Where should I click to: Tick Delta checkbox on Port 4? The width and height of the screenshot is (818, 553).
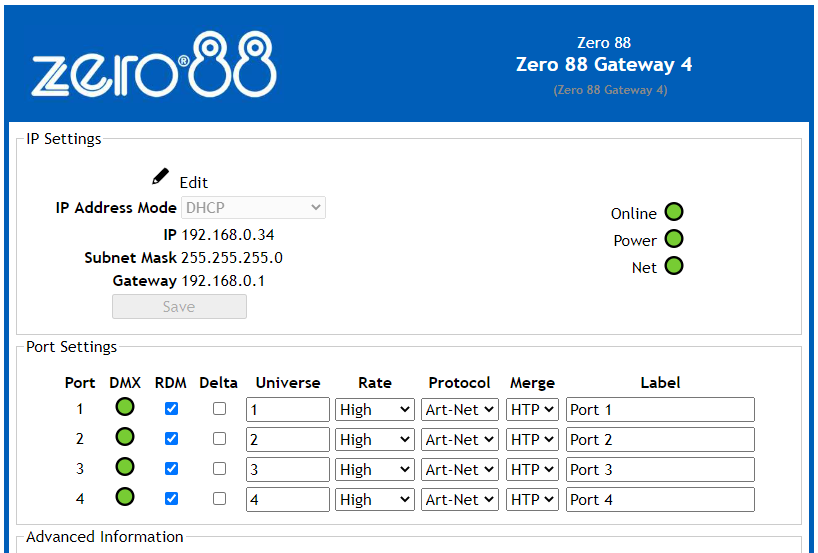click(220, 499)
